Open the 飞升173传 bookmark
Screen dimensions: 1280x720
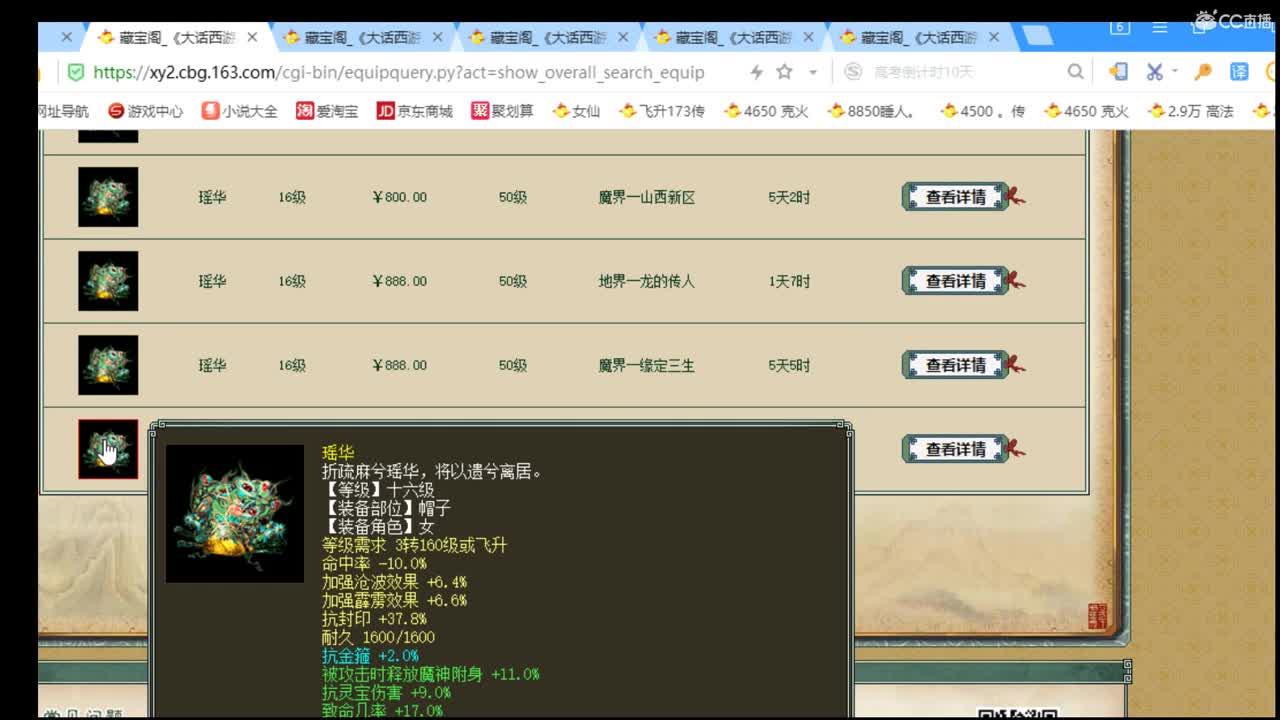pos(662,111)
